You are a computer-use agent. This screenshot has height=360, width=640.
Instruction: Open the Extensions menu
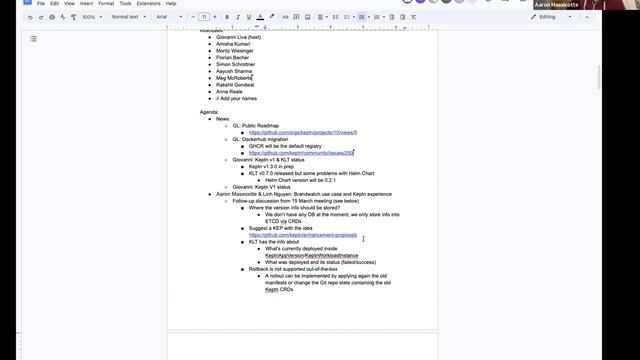(x=149, y=3)
